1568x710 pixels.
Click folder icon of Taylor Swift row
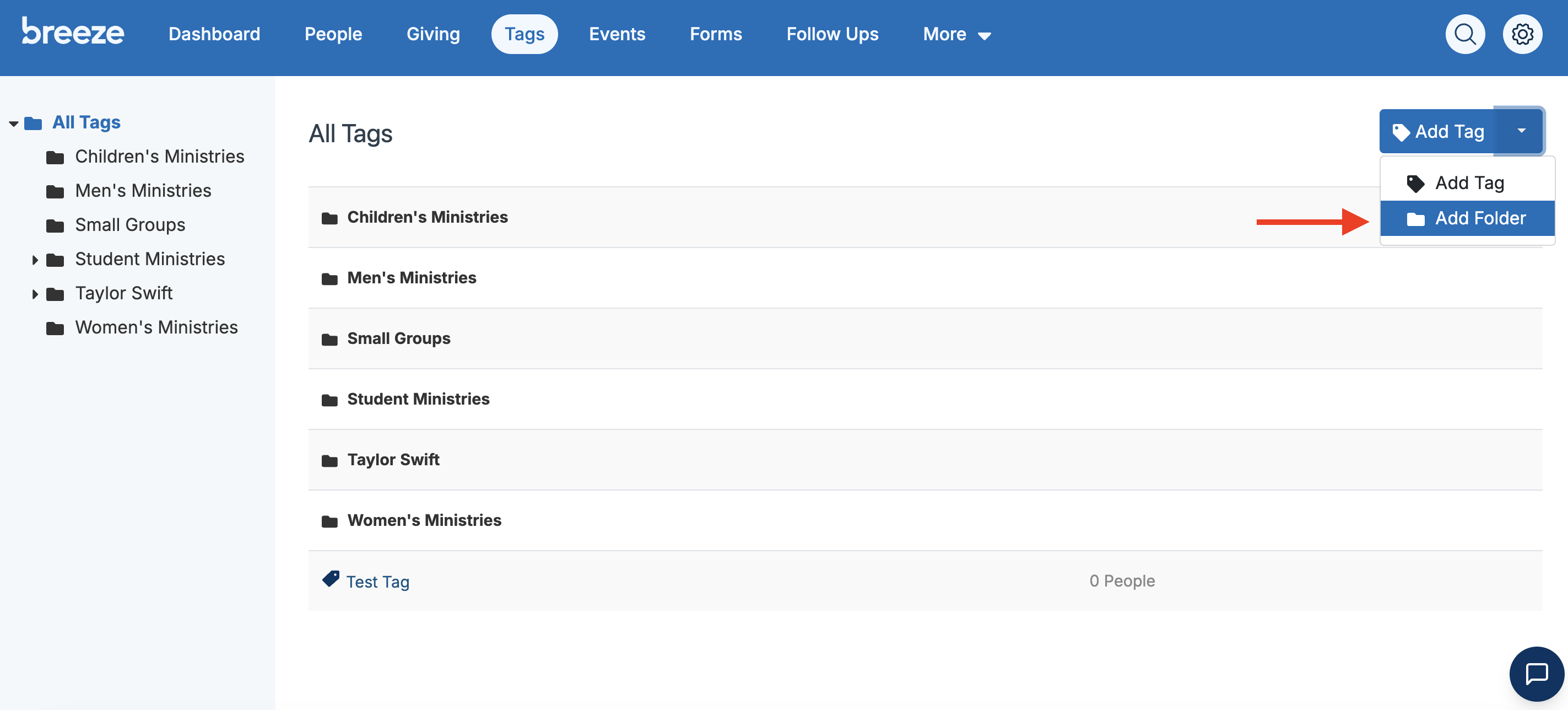pyautogui.click(x=329, y=461)
